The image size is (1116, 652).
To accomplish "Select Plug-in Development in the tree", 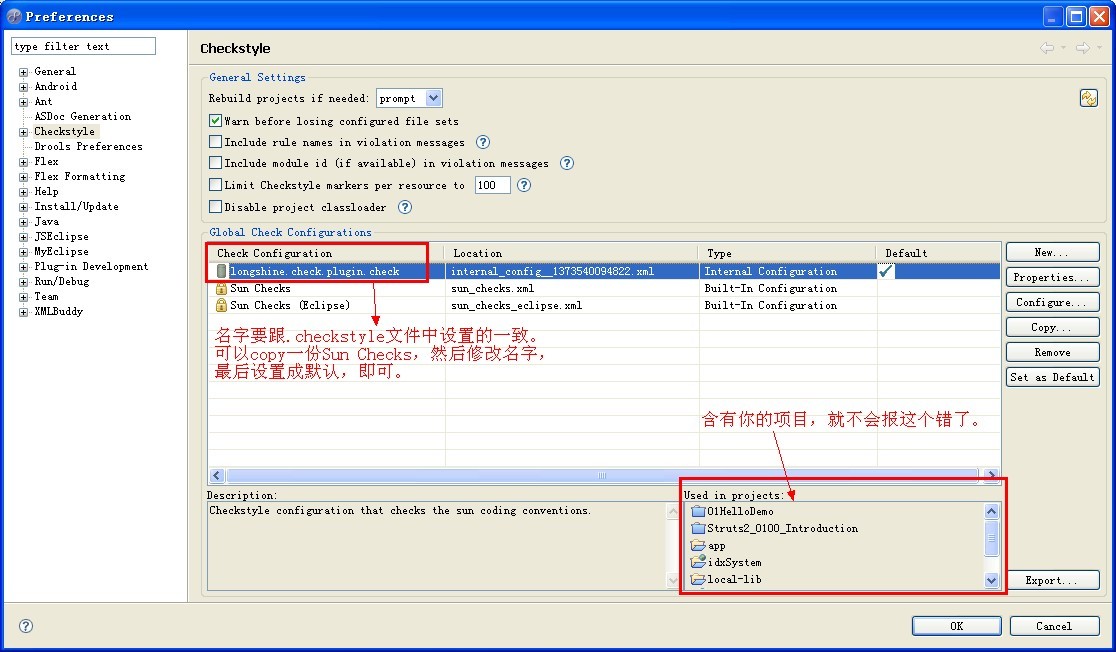I will 91,266.
